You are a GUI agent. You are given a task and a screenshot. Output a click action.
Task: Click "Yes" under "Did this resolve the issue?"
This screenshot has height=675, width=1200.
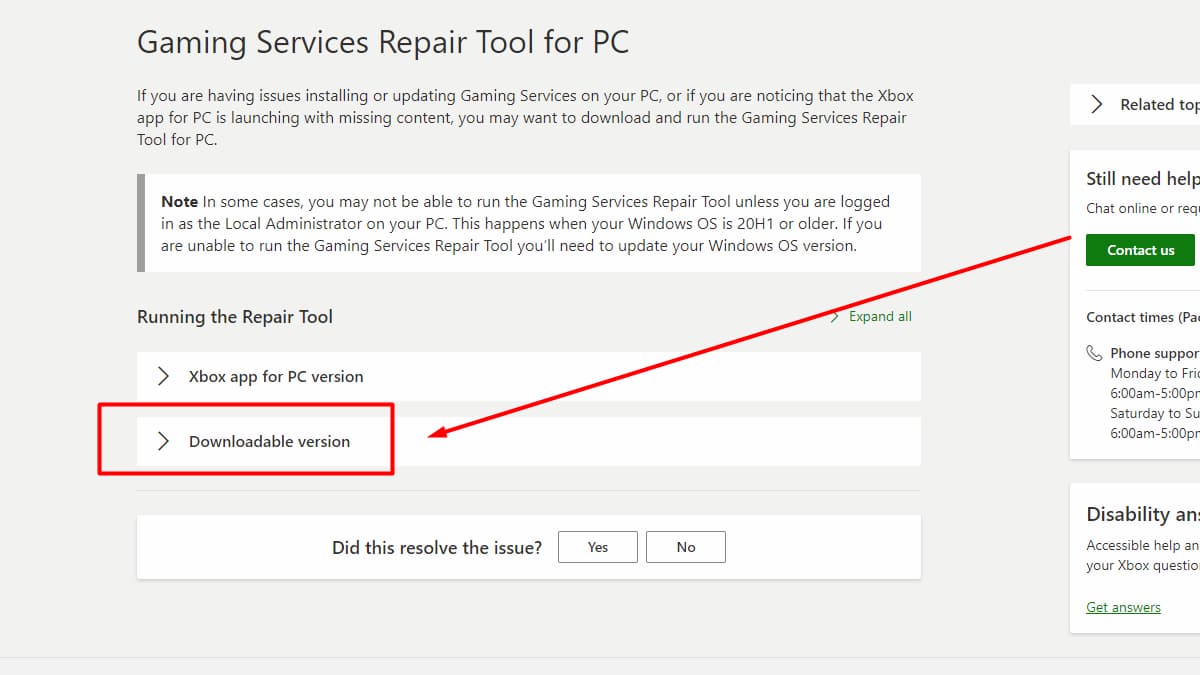point(597,546)
